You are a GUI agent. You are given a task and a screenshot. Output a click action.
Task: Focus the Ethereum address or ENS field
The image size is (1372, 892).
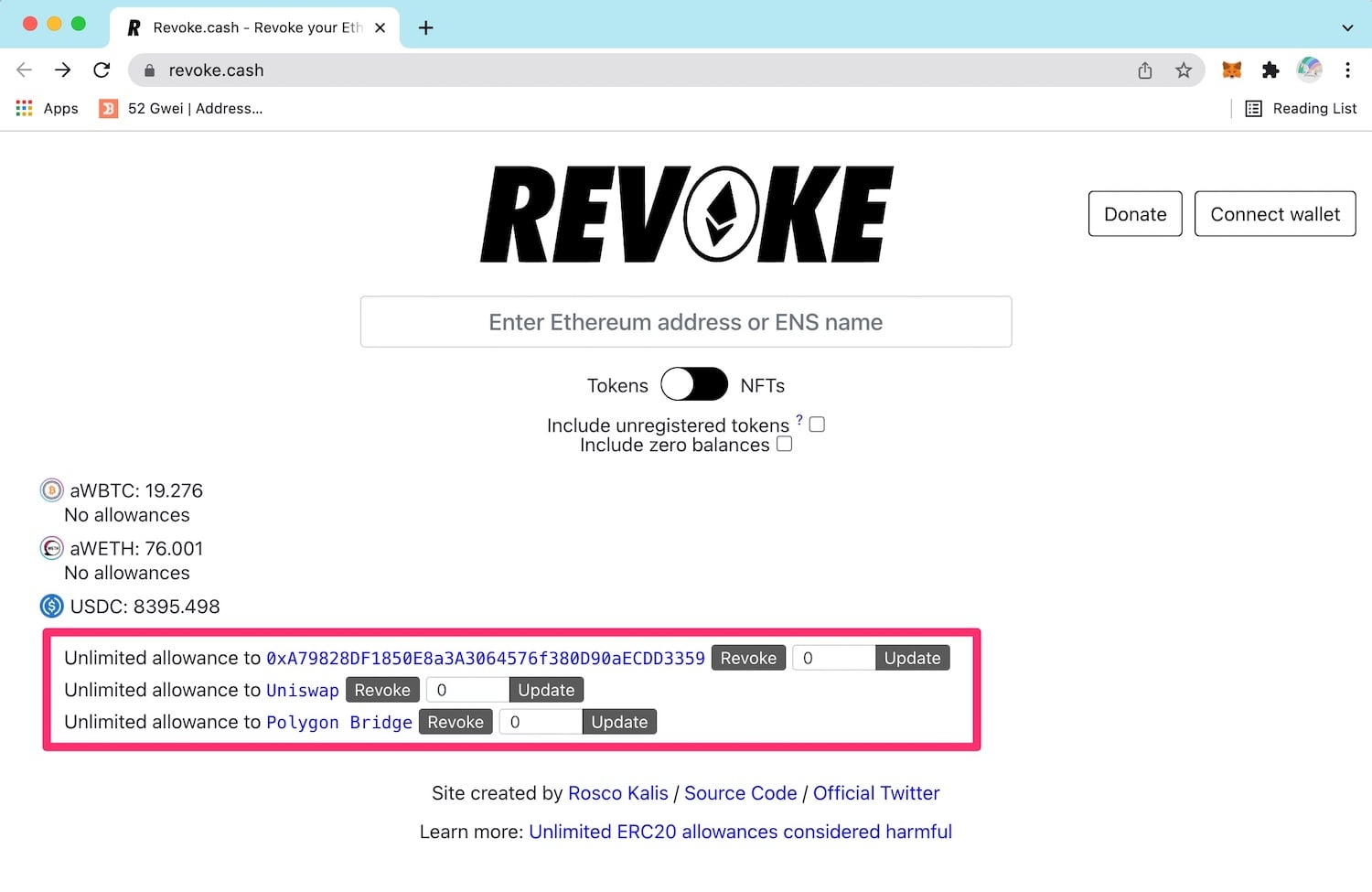tap(686, 322)
